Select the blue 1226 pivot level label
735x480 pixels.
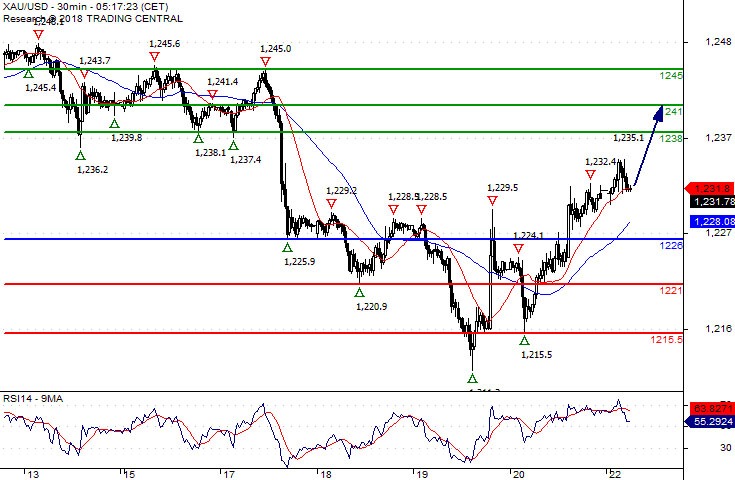(x=671, y=245)
